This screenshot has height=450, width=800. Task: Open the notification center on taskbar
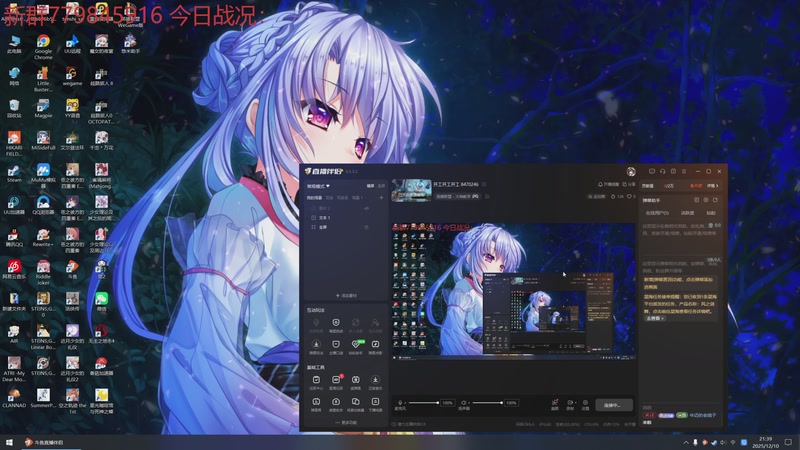pos(789,442)
